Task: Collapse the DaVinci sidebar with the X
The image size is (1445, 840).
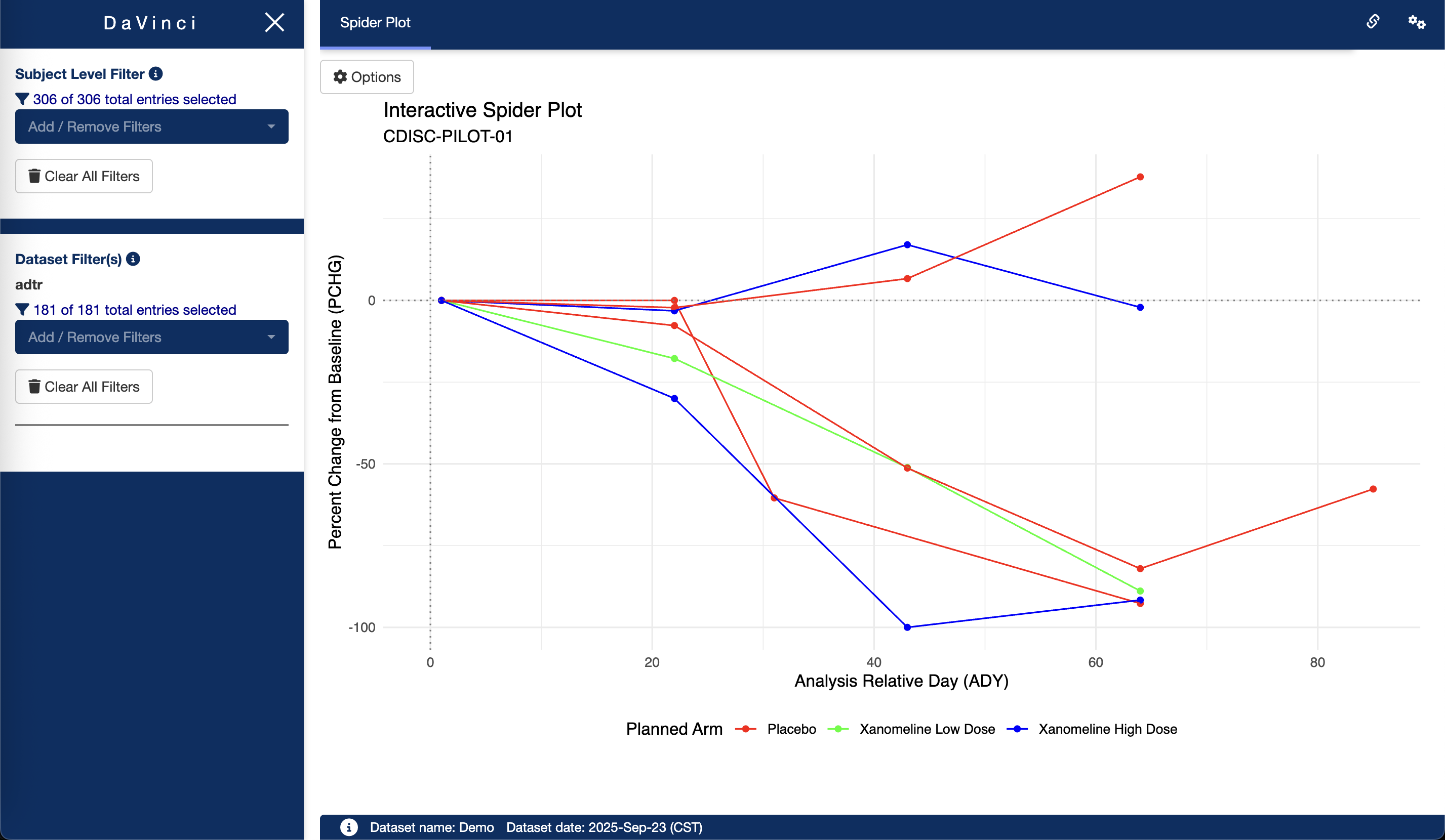Action: tap(274, 23)
